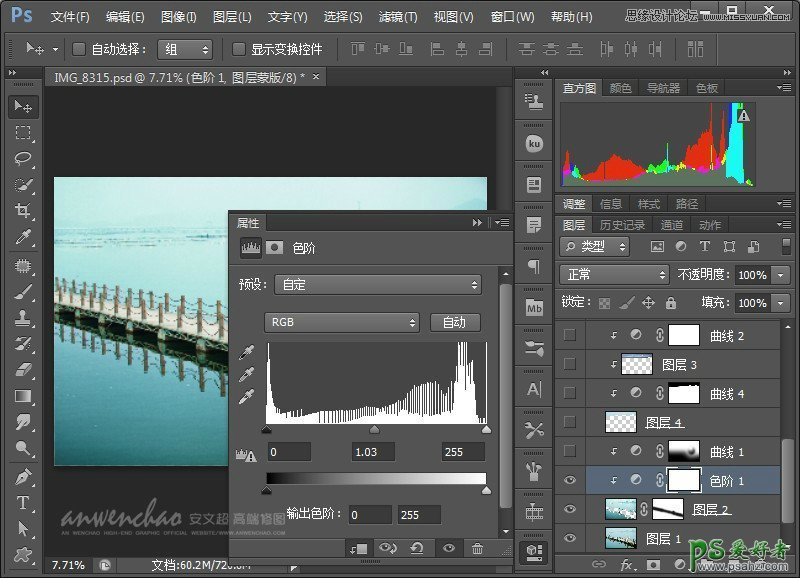Screen dimensions: 800x578
Task: Open the 预设 preset dropdown
Action: point(378,285)
